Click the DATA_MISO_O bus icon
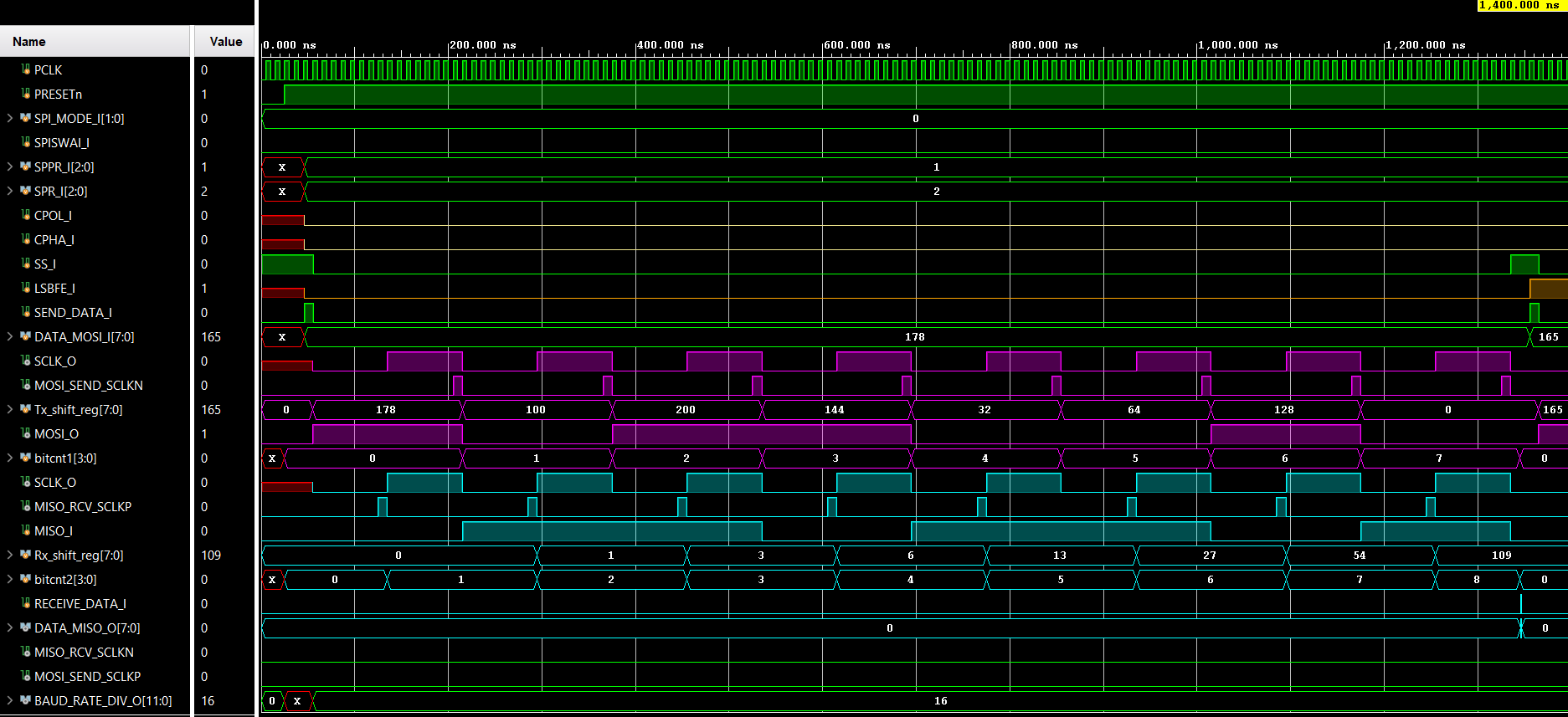The height and width of the screenshot is (717, 1568). pos(26,628)
